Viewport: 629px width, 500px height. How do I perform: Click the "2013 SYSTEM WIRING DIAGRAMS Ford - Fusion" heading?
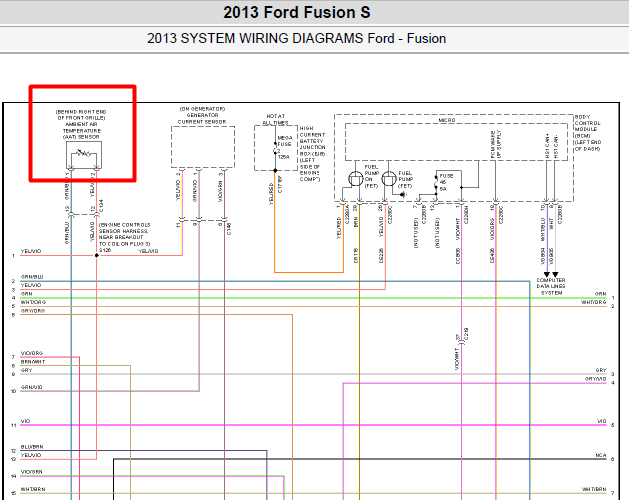[296, 39]
